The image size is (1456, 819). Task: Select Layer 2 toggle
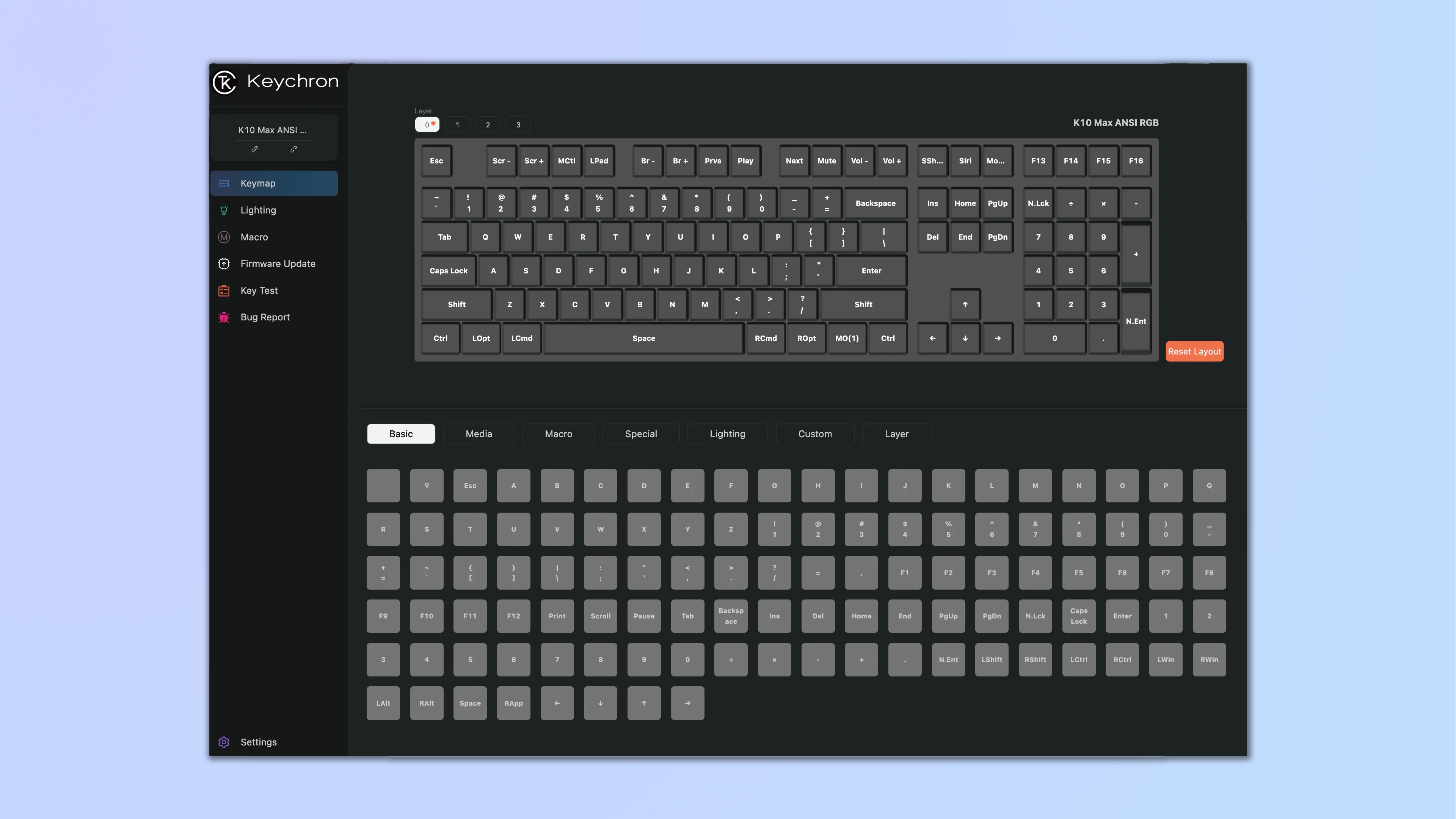(488, 124)
